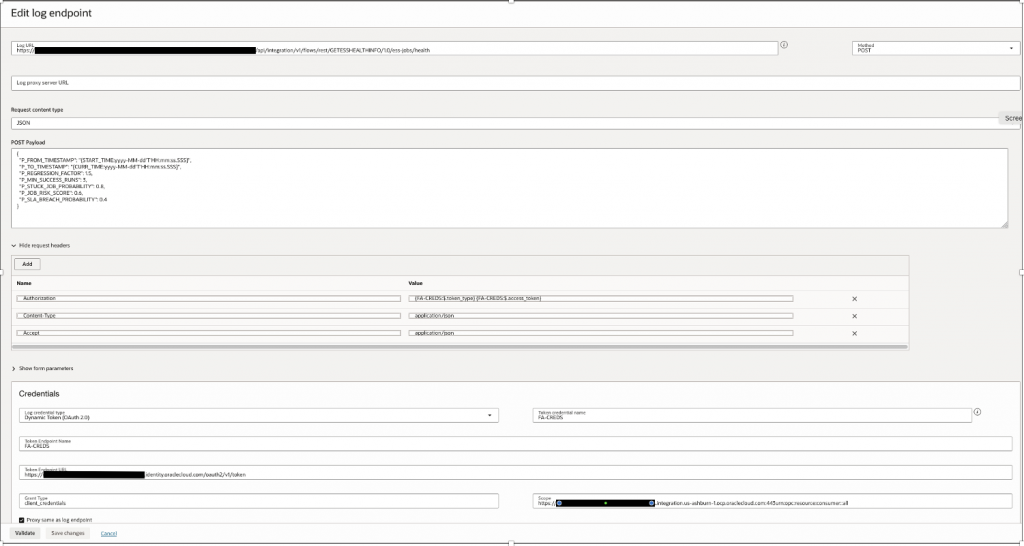1024x546 pixels.
Task: Click the Value column header
Action: pyautogui.click(x=416, y=283)
